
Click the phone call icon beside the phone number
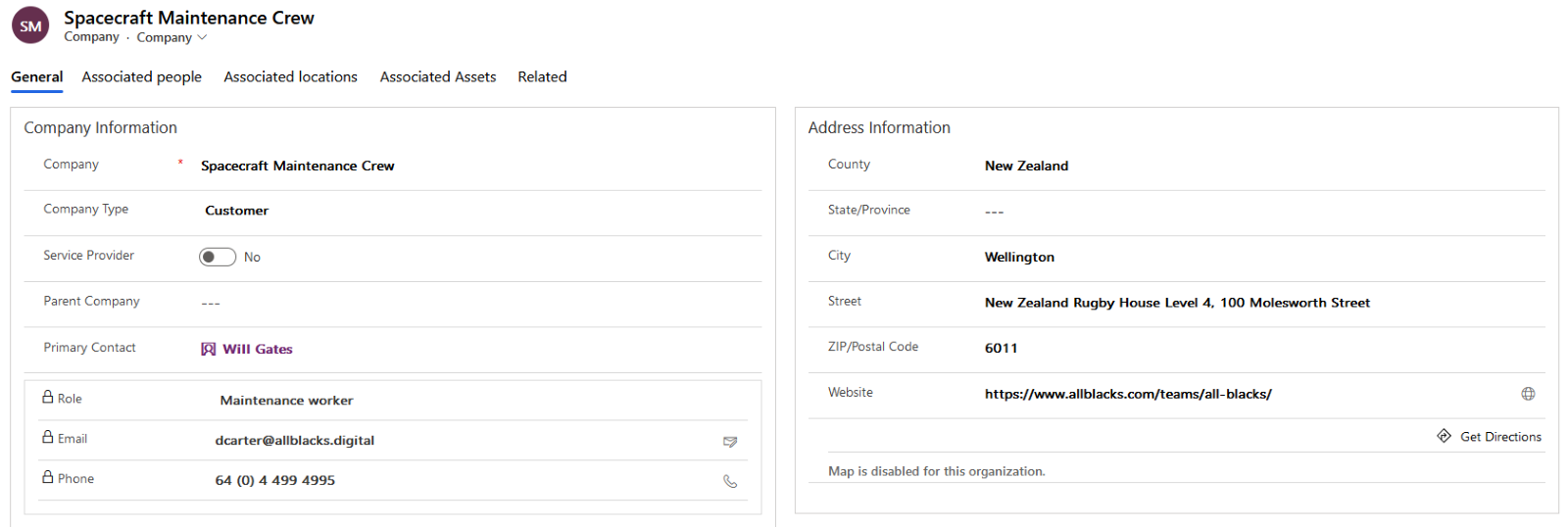(730, 481)
